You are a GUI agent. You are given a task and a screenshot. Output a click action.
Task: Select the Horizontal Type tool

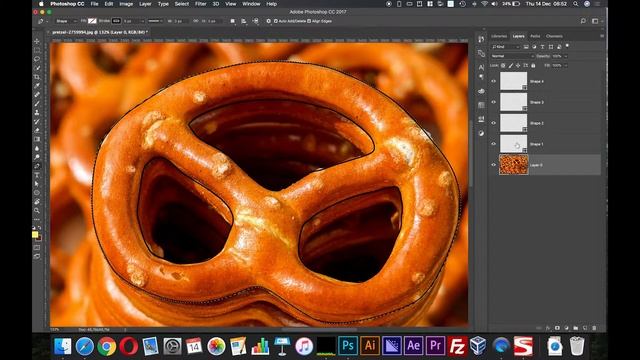(x=37, y=175)
